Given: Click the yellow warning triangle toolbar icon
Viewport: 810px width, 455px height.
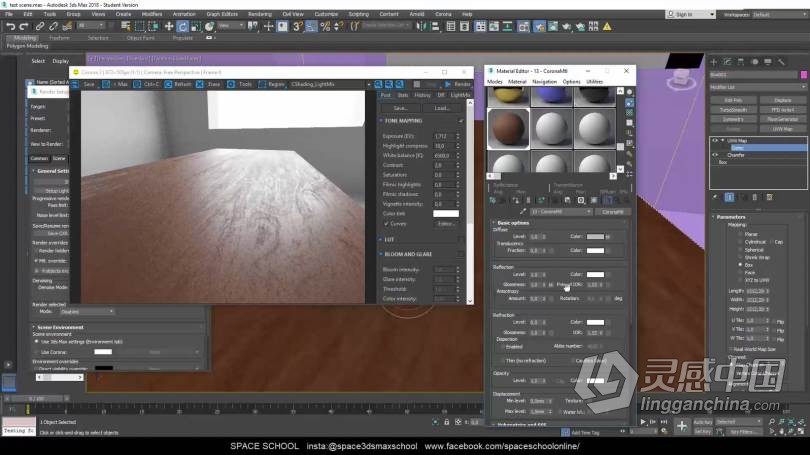Looking at the screenshot, I should pos(607,26).
